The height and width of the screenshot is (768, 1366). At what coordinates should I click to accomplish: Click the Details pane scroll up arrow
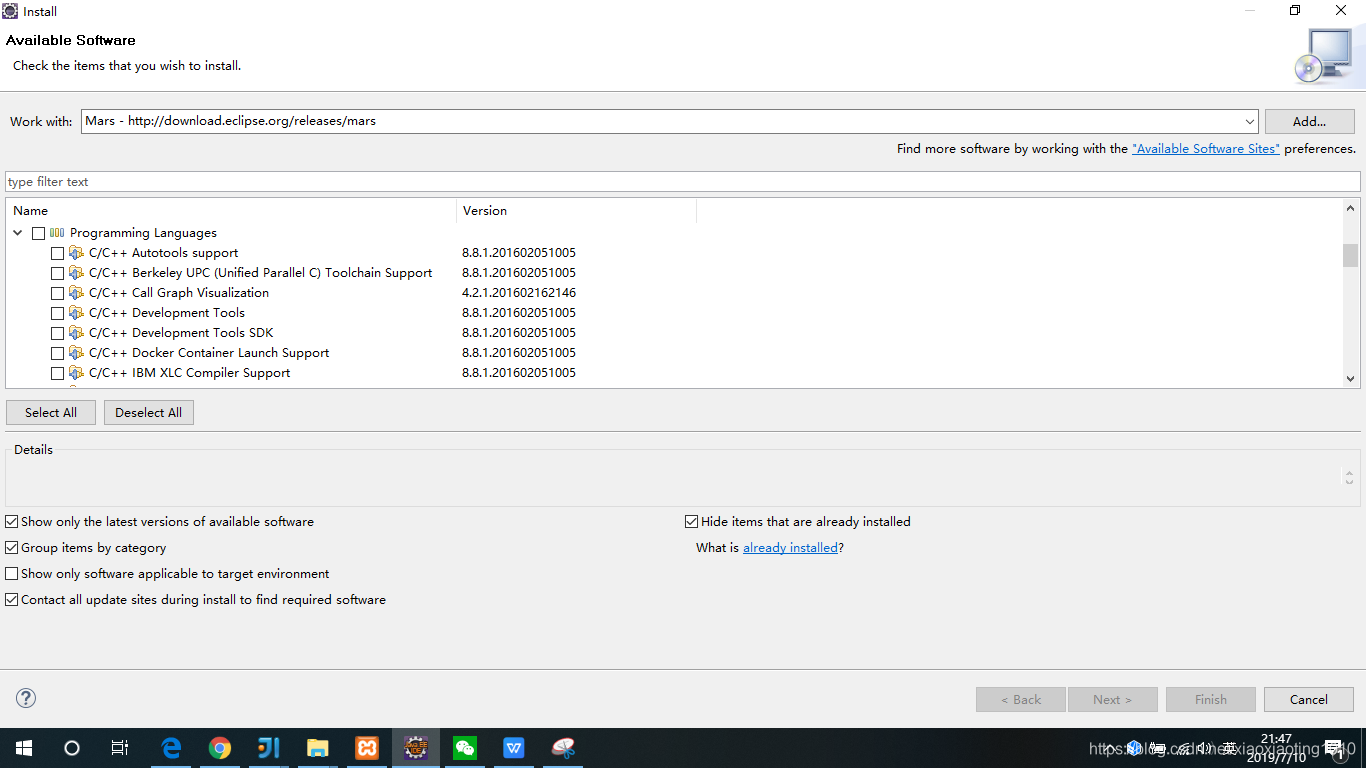pyautogui.click(x=1349, y=471)
